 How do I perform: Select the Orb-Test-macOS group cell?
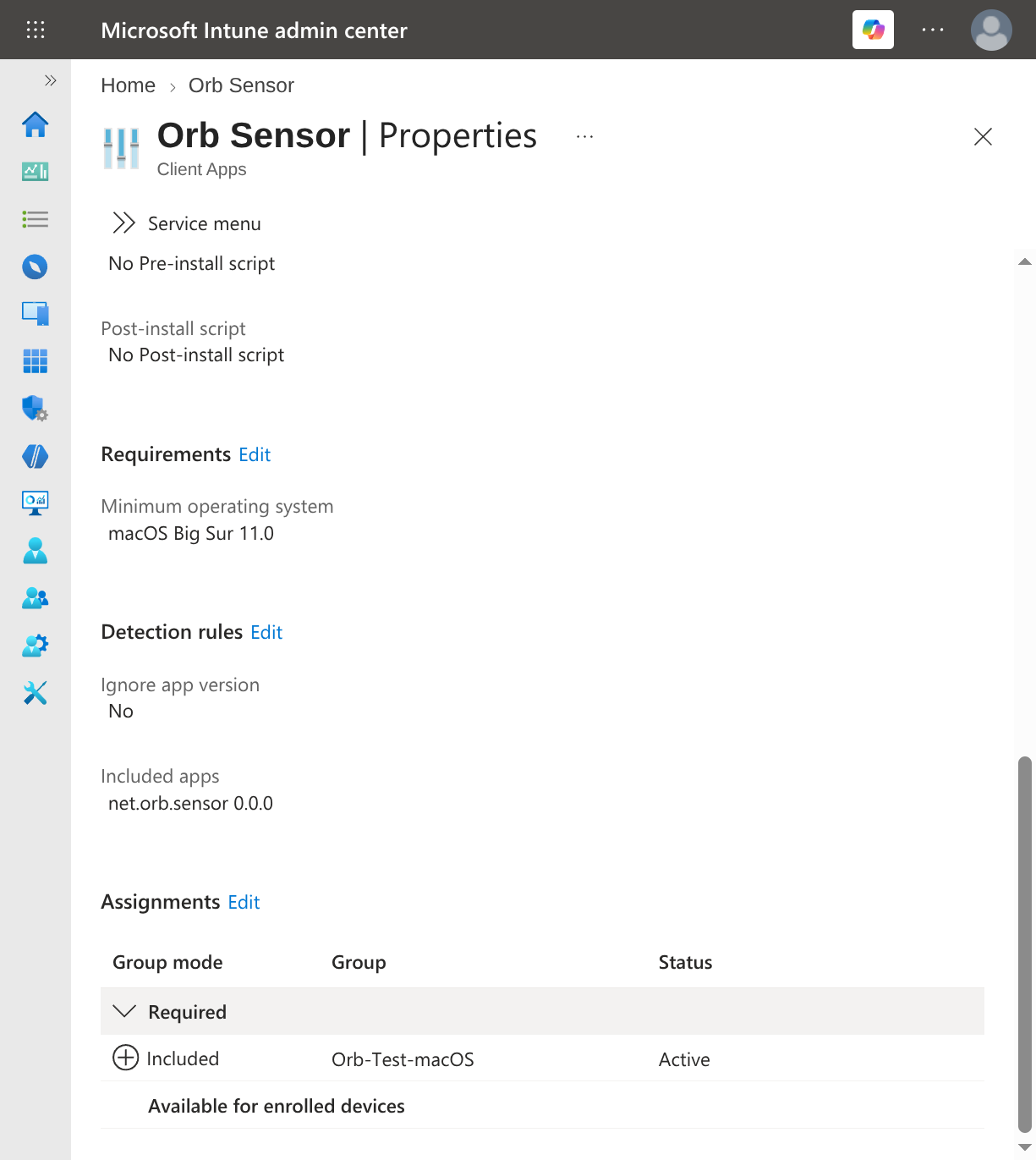pyautogui.click(x=403, y=1059)
